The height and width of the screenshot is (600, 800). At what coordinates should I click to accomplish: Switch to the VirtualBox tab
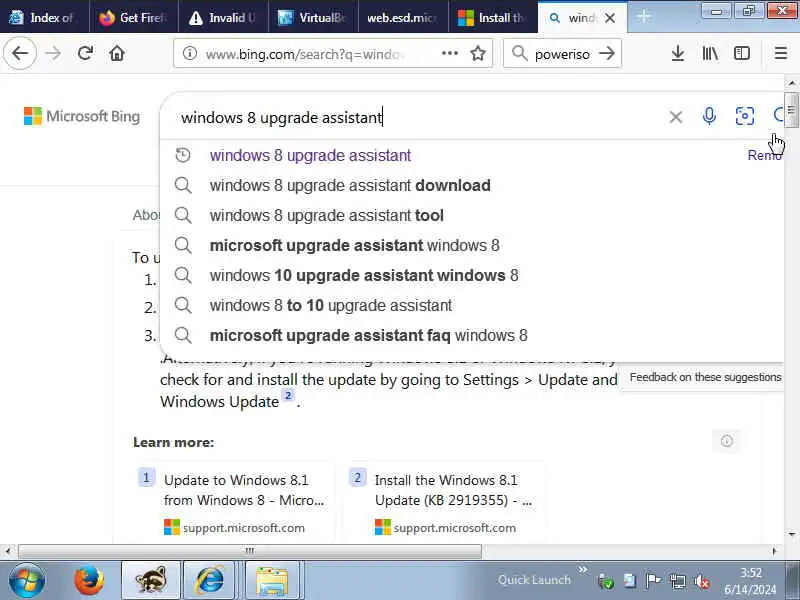click(x=313, y=17)
